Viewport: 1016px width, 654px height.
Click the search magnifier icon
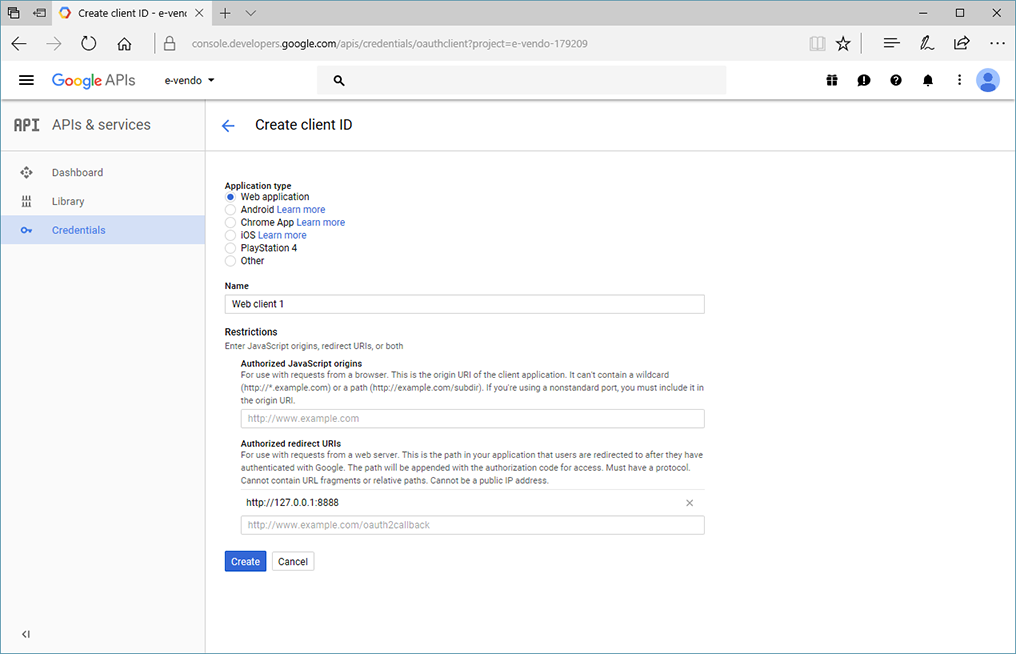coord(339,80)
